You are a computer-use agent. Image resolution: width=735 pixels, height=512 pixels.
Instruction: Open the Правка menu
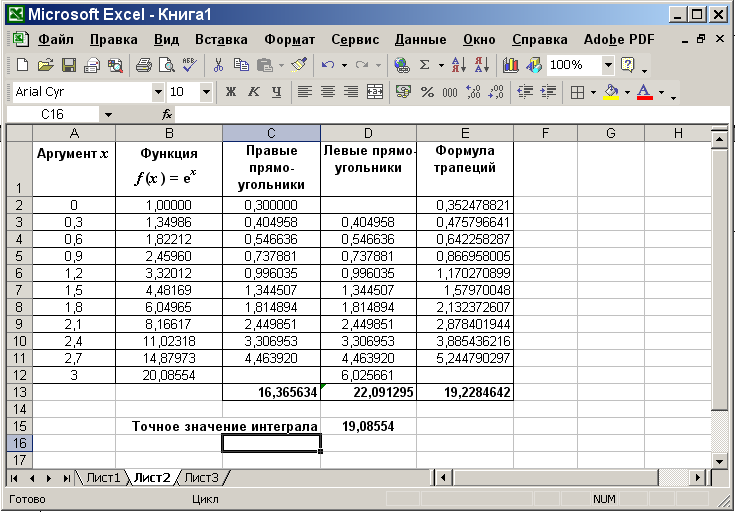(113, 40)
